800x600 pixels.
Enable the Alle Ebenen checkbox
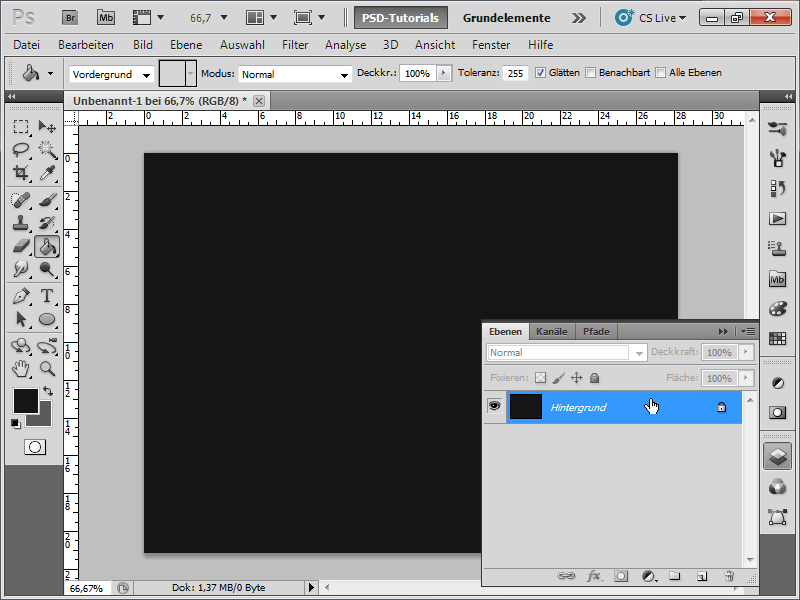tap(660, 73)
